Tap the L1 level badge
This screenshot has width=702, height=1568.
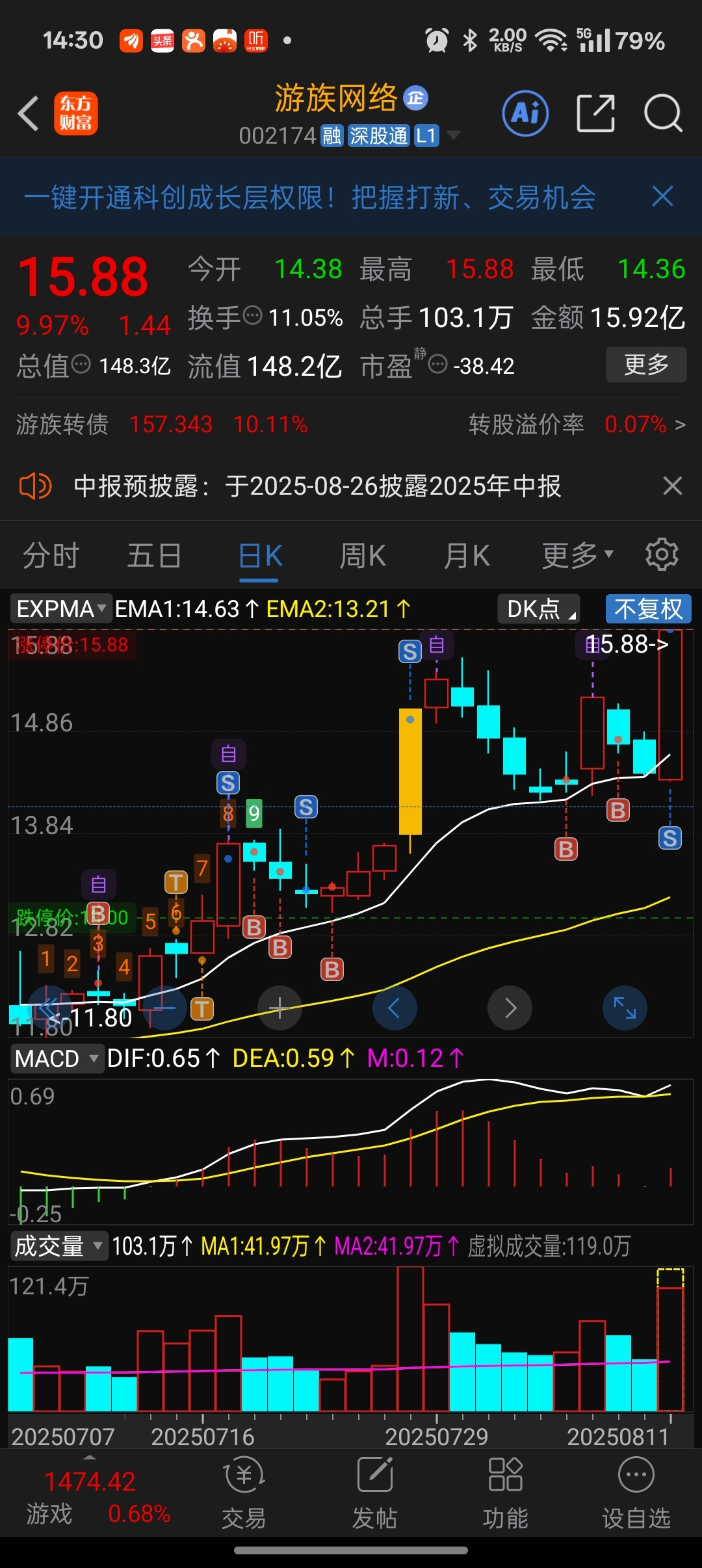pos(426,136)
